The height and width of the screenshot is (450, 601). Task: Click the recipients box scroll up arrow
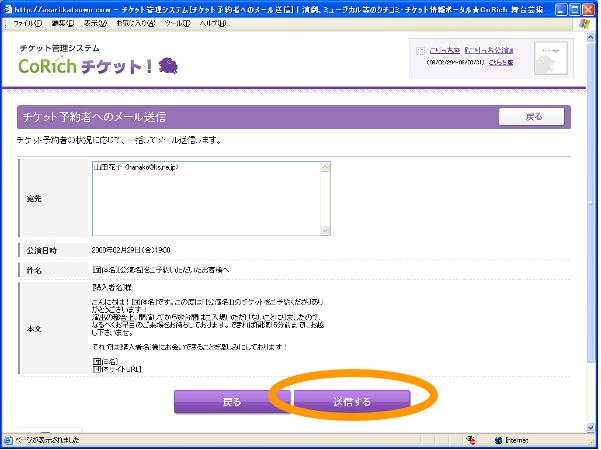[325, 168]
